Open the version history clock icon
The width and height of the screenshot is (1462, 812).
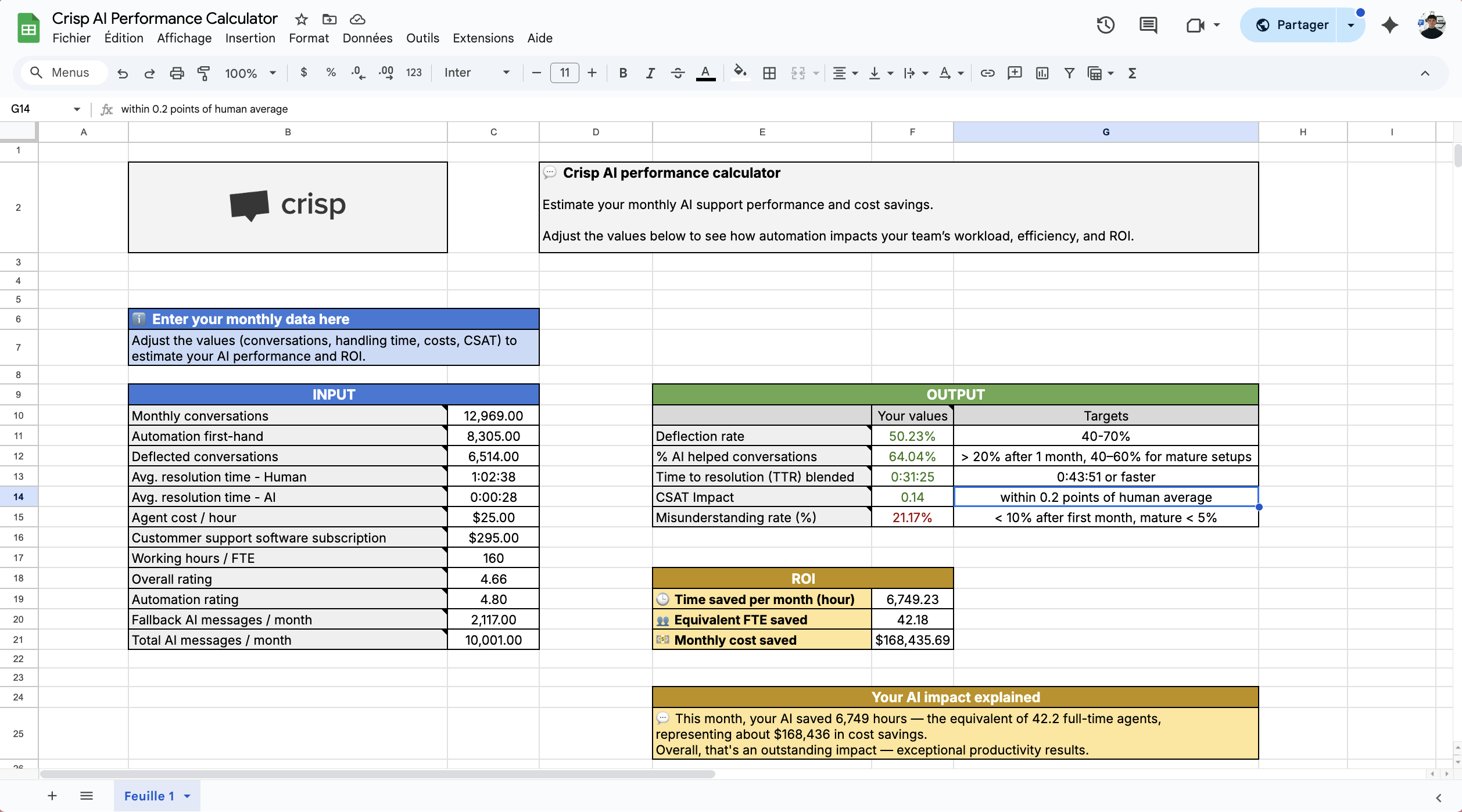tap(1105, 25)
